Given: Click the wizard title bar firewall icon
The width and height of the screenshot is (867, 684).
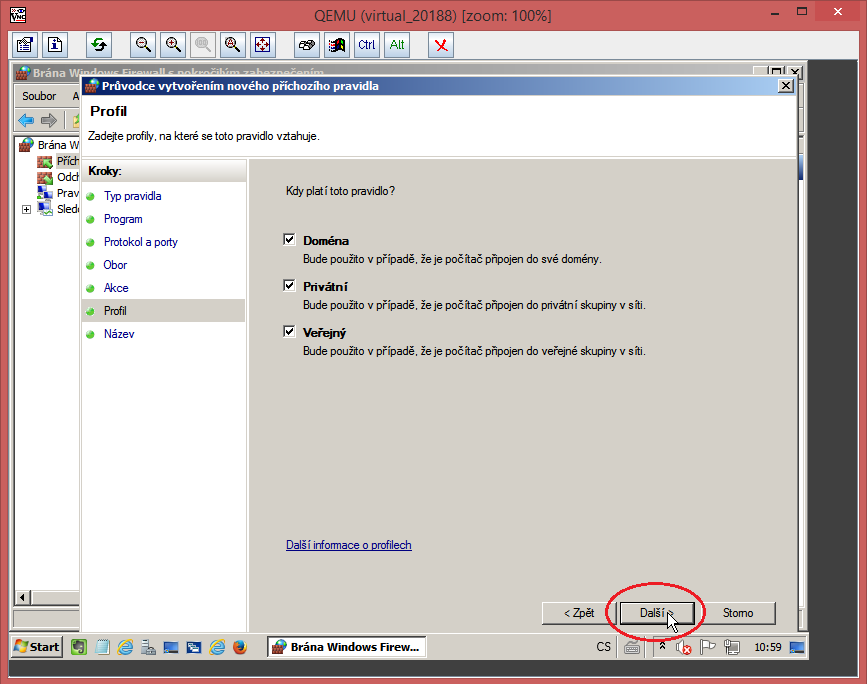Looking at the screenshot, I should pos(91,86).
